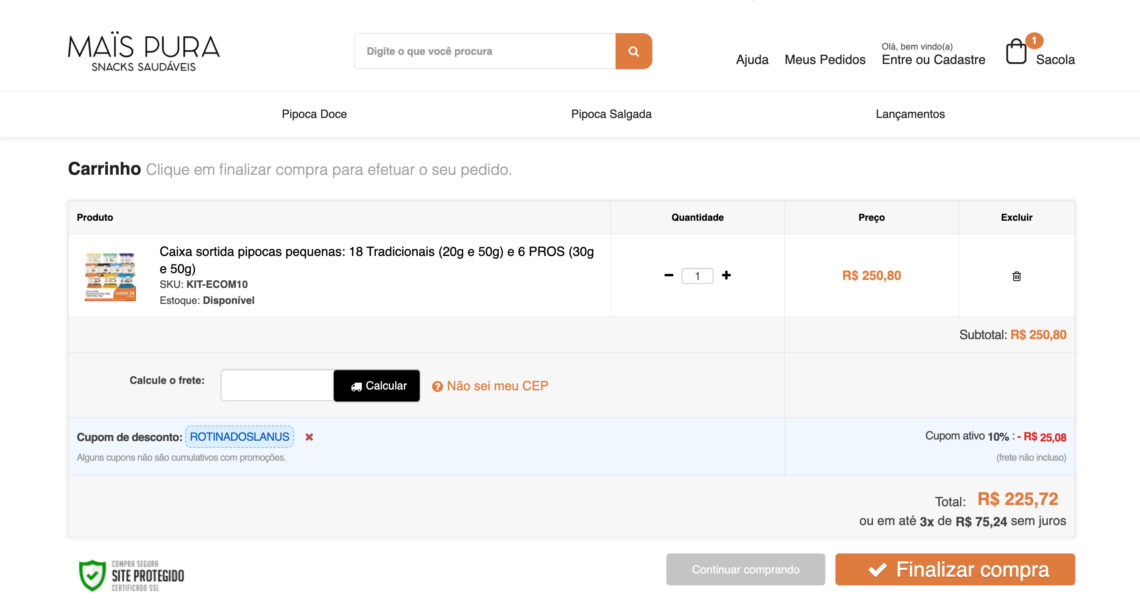Click the coupon discount - R$ 25,08
Viewport: 1140px width, 609px height.
1041,437
